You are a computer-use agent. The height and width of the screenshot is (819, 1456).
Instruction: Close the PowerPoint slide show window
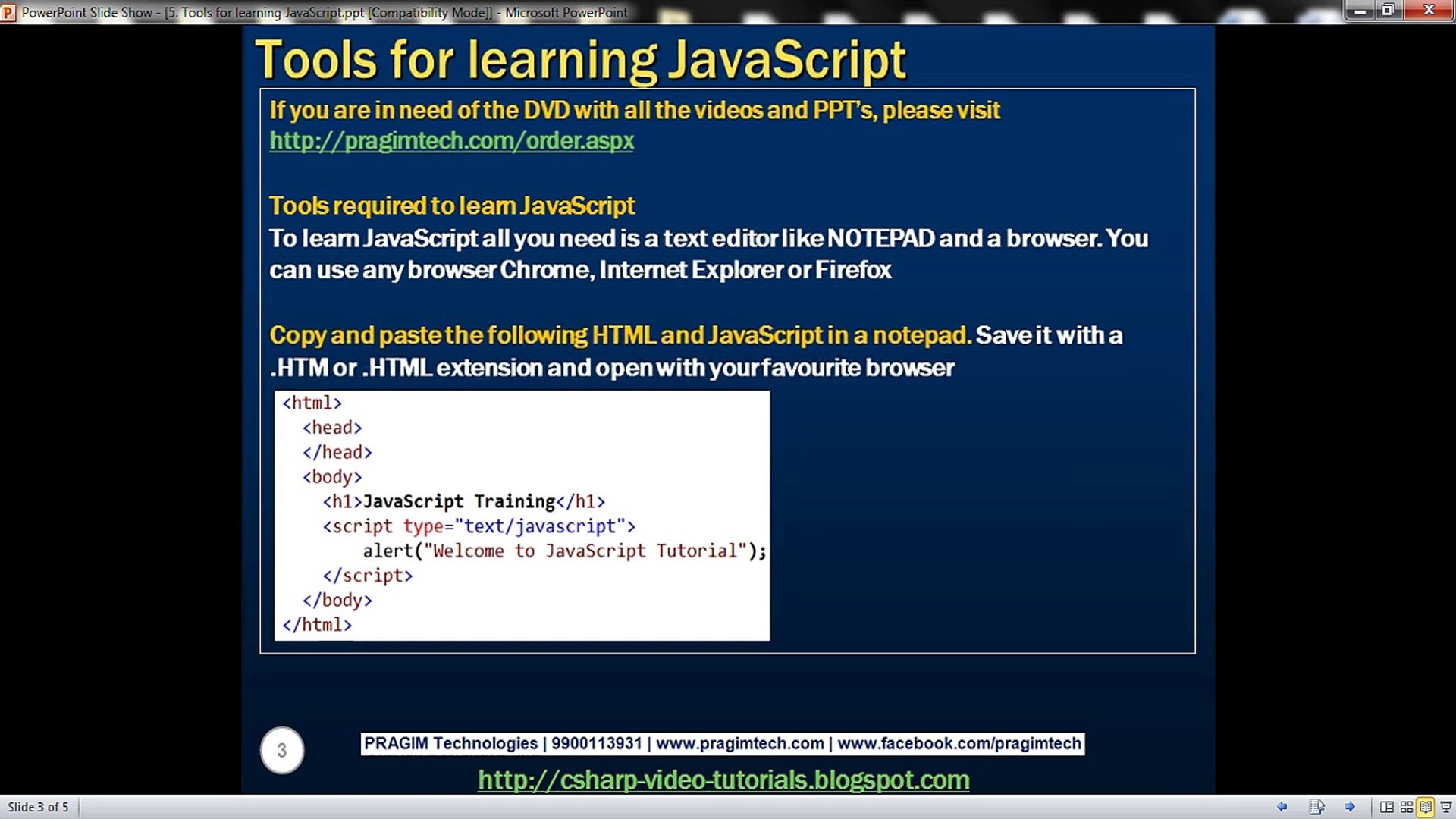click(x=1429, y=11)
